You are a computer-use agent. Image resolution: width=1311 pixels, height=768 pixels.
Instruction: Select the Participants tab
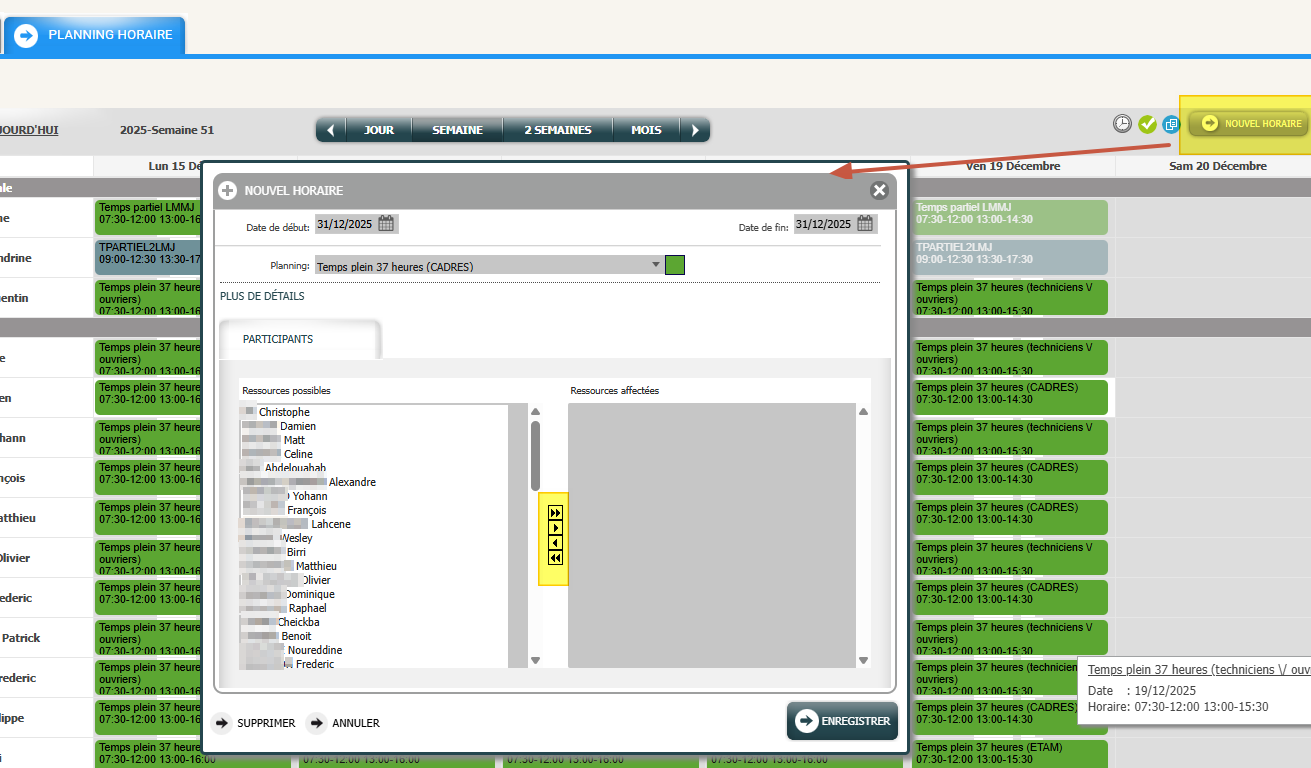(x=278, y=339)
